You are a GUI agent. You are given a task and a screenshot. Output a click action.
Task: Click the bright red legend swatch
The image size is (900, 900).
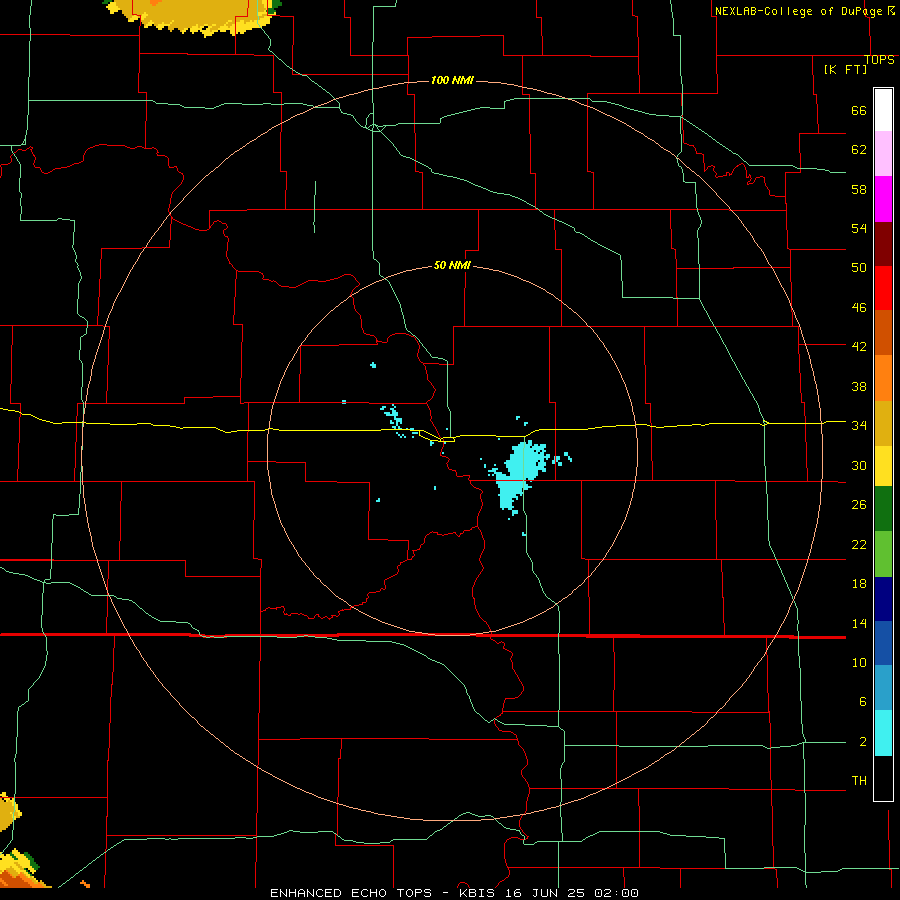point(883,288)
